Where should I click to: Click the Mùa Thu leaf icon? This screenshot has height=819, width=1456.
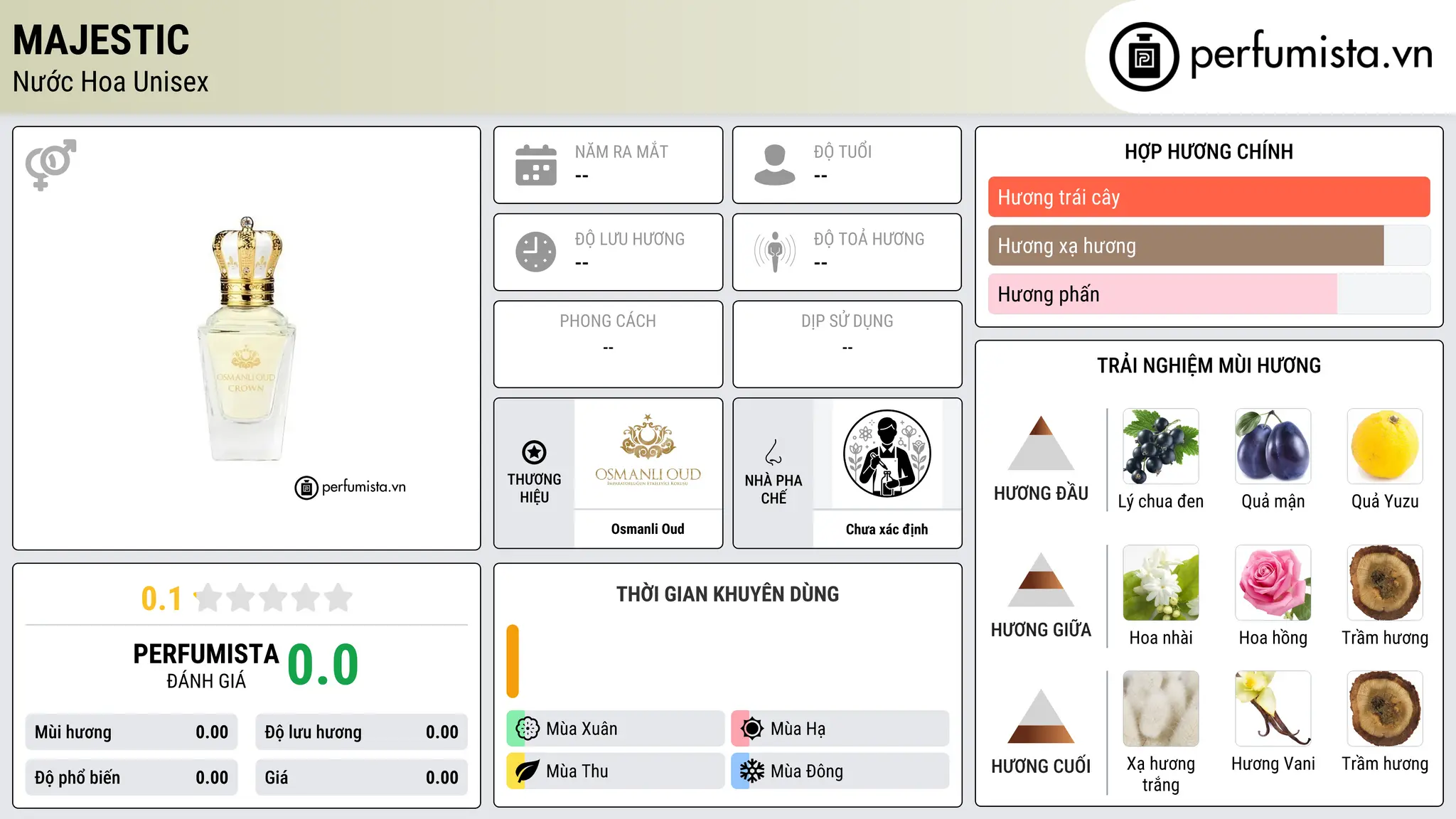click(x=527, y=771)
